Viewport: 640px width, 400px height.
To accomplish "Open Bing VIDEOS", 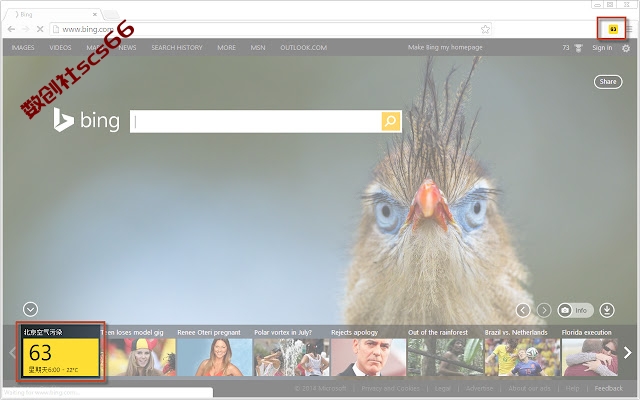I will click(60, 48).
